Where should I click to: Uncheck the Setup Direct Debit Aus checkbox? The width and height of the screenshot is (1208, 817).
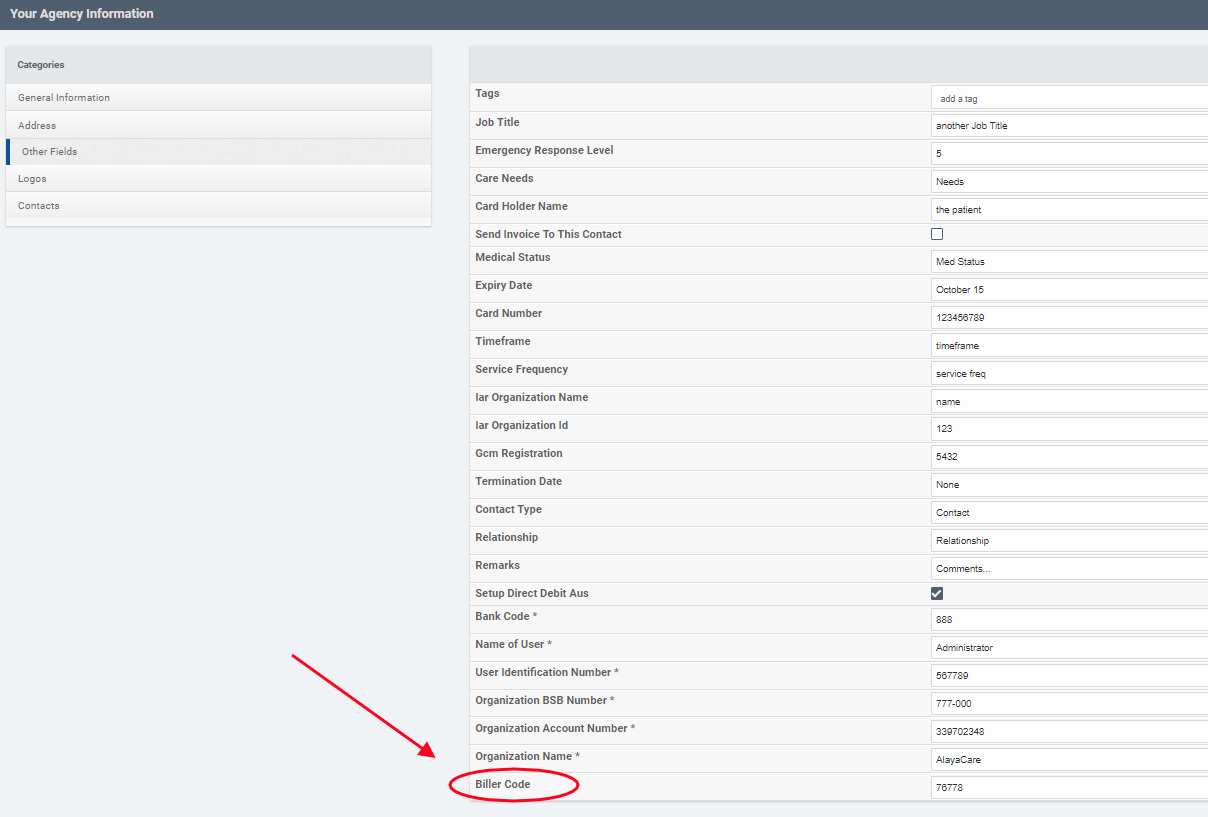(937, 593)
